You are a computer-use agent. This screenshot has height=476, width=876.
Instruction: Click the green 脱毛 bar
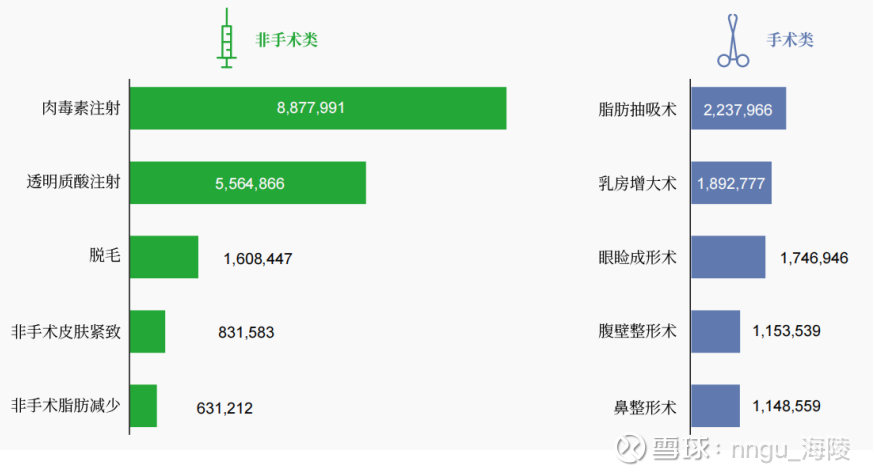coord(164,258)
